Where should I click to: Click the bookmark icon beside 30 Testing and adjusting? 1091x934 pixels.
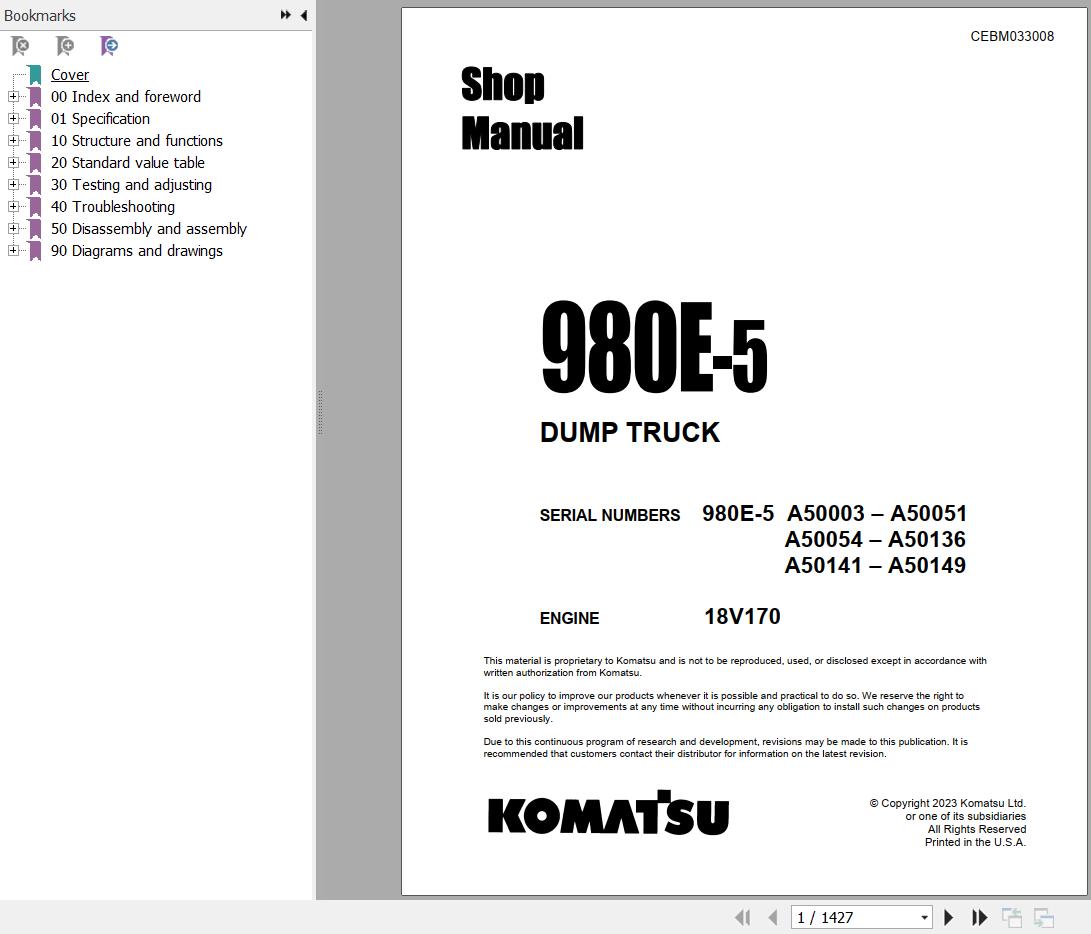tap(35, 185)
